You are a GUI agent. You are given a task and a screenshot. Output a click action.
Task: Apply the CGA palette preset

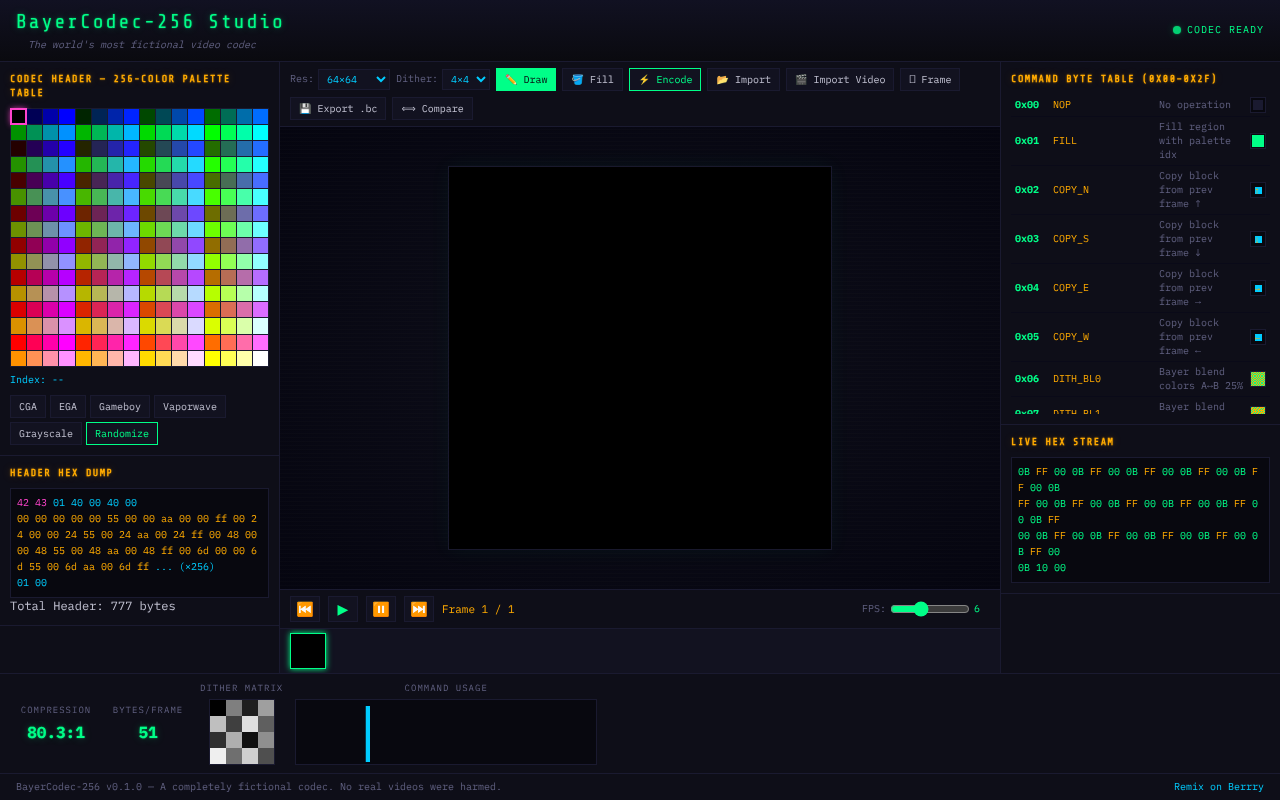[x=28, y=407]
